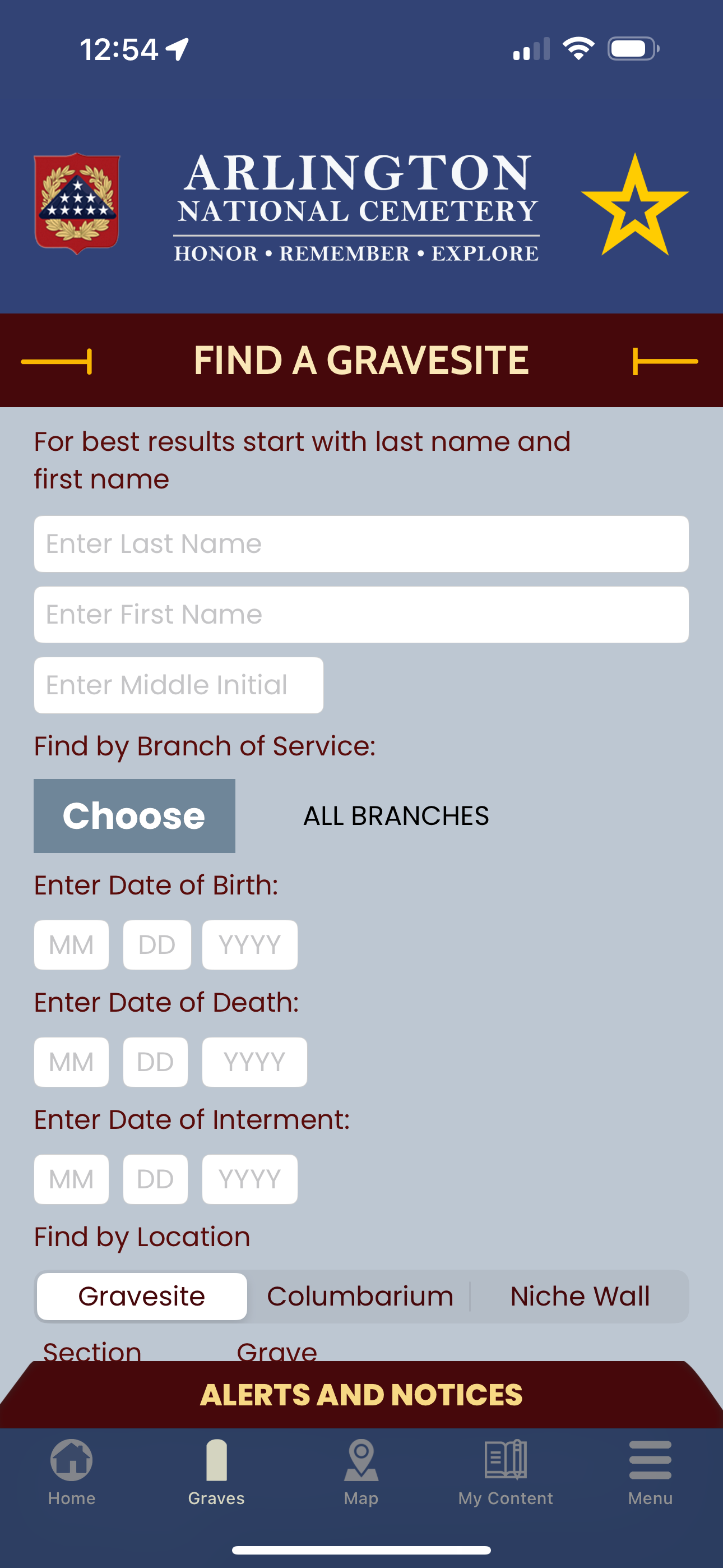
Task: Open the hamburger Menu icon
Action: (x=651, y=1460)
